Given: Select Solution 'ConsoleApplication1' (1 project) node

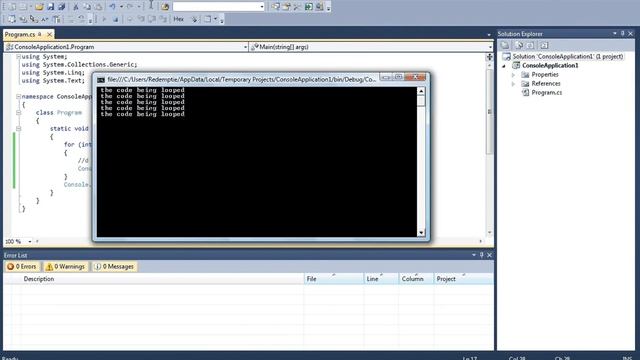Looking at the screenshot, I should click(x=567, y=56).
